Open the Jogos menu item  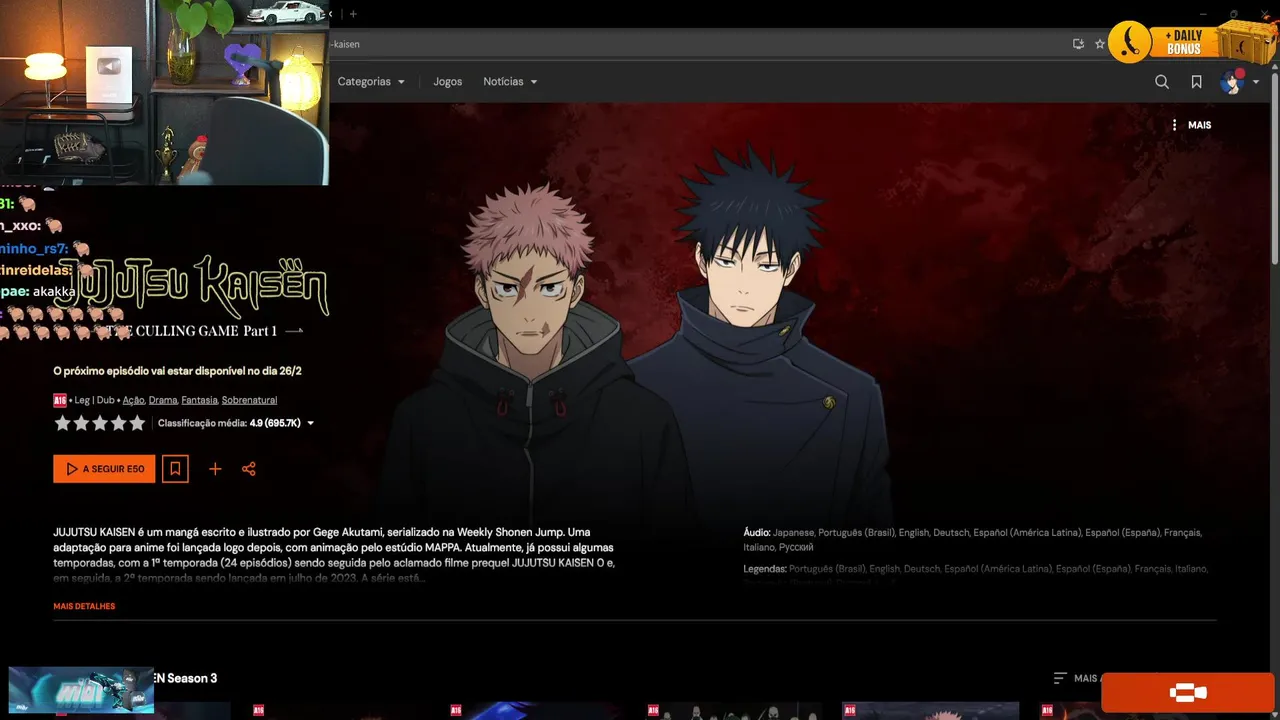pos(447,82)
